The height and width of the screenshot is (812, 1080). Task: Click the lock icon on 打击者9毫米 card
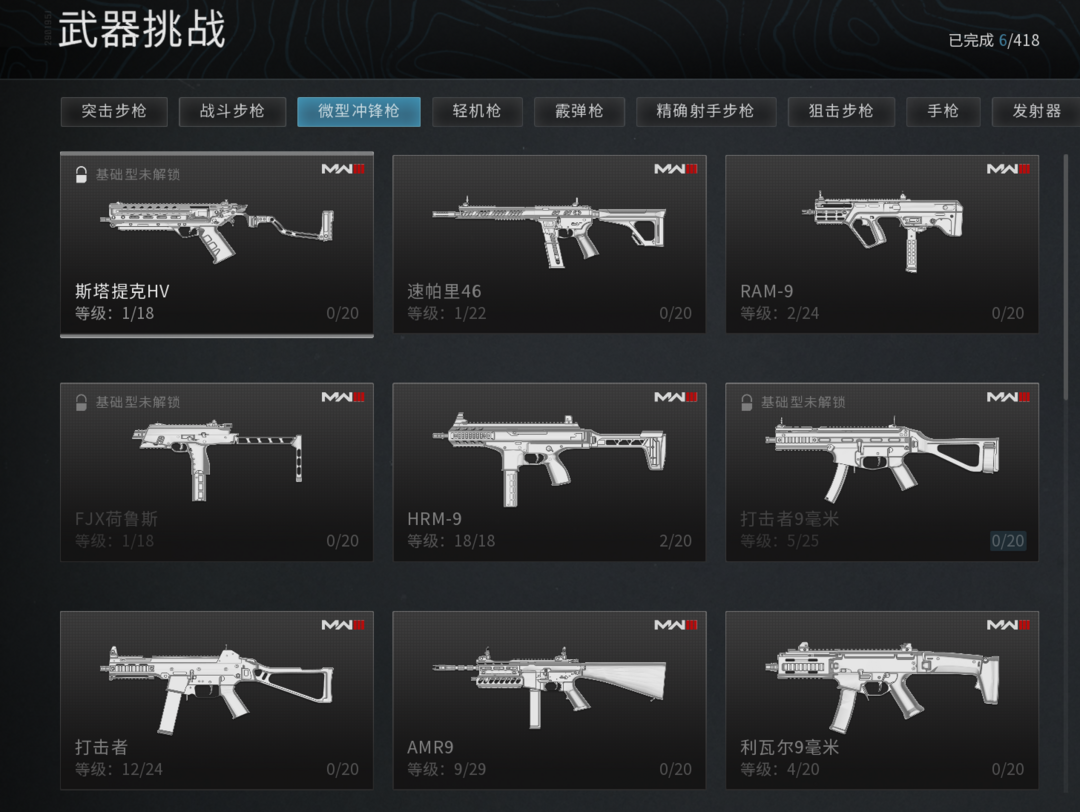point(747,402)
